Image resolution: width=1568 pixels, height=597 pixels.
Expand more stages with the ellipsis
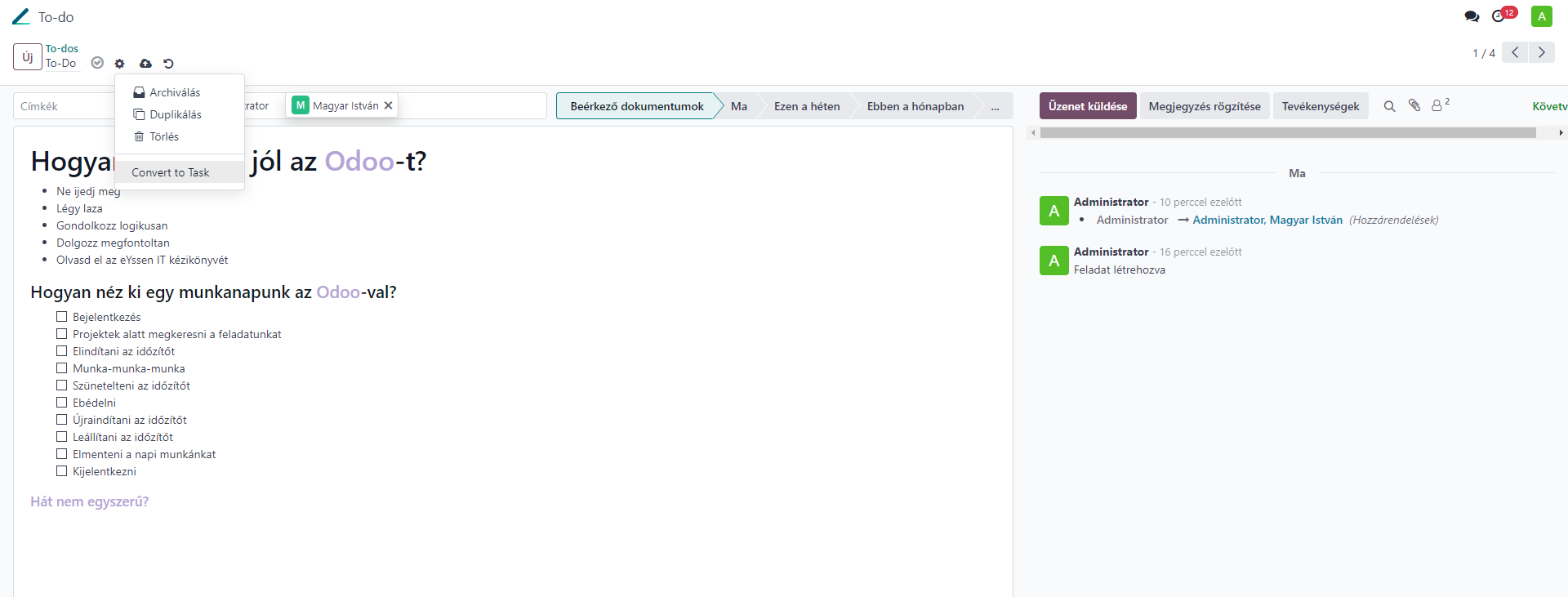(995, 106)
